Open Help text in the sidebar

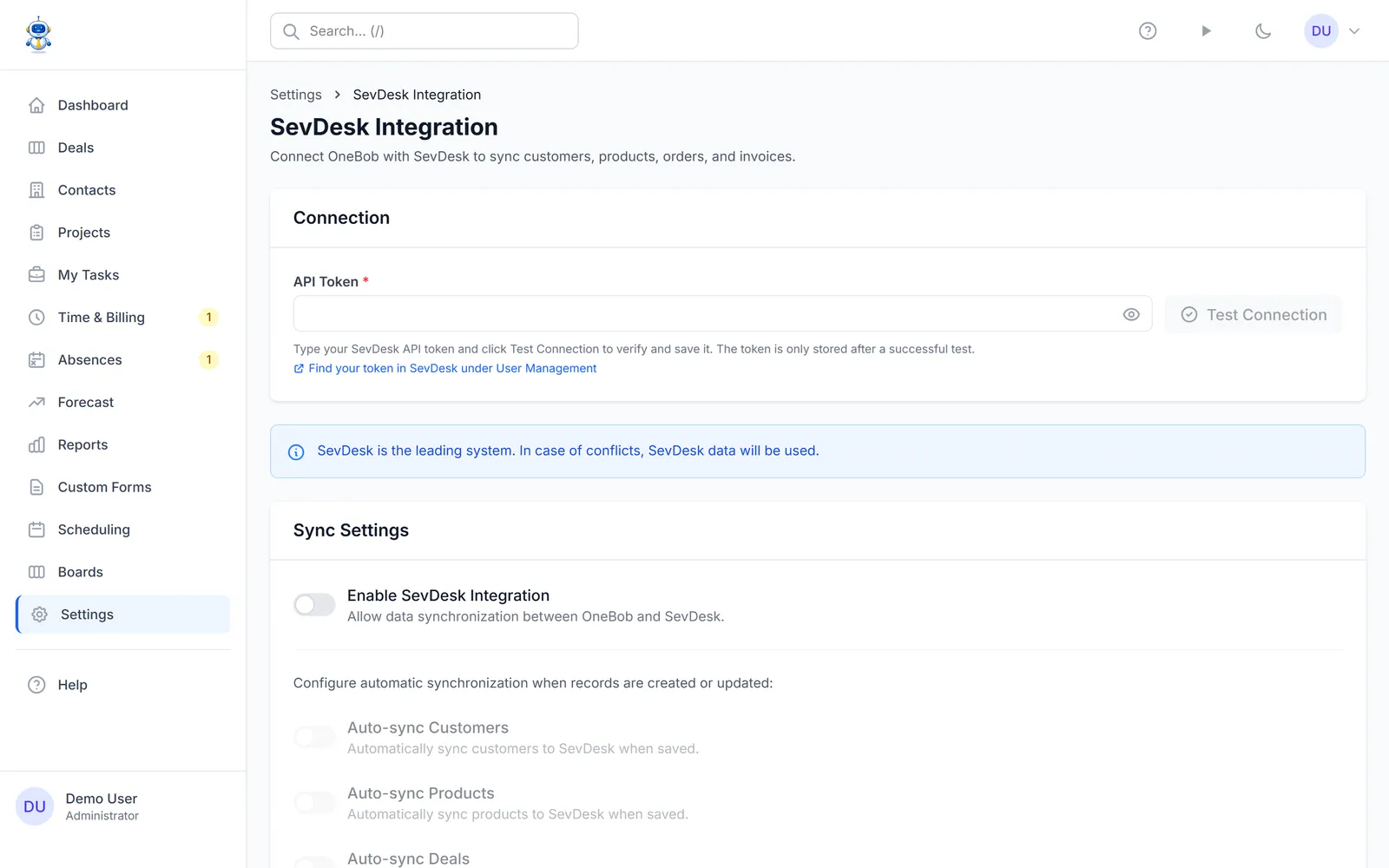73,685
